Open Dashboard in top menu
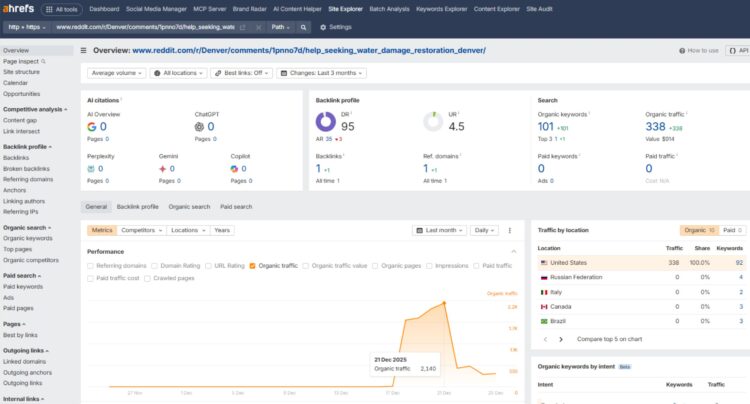Viewport: 750px width, 404px height. point(104,9)
